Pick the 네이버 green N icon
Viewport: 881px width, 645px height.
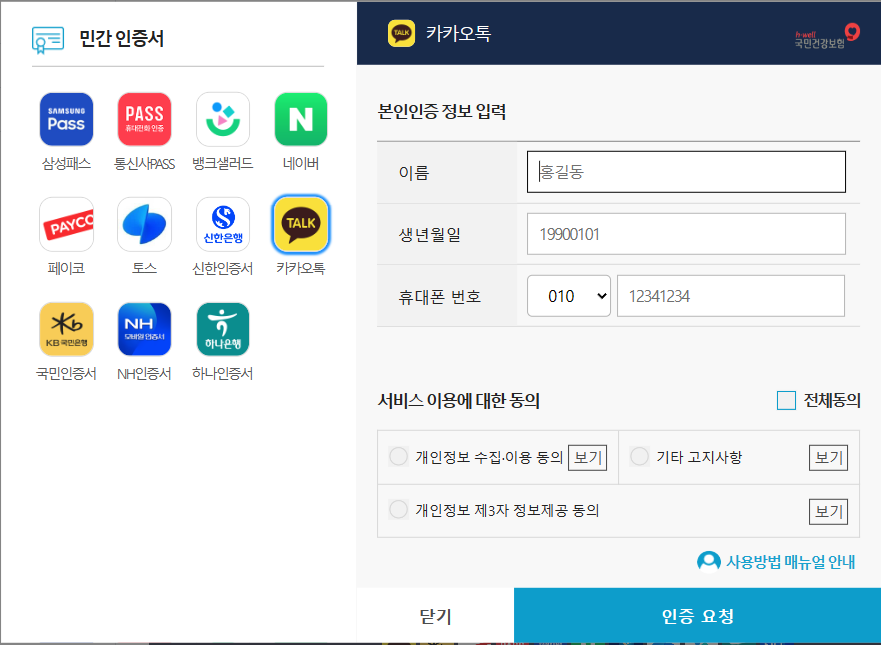coord(301,119)
